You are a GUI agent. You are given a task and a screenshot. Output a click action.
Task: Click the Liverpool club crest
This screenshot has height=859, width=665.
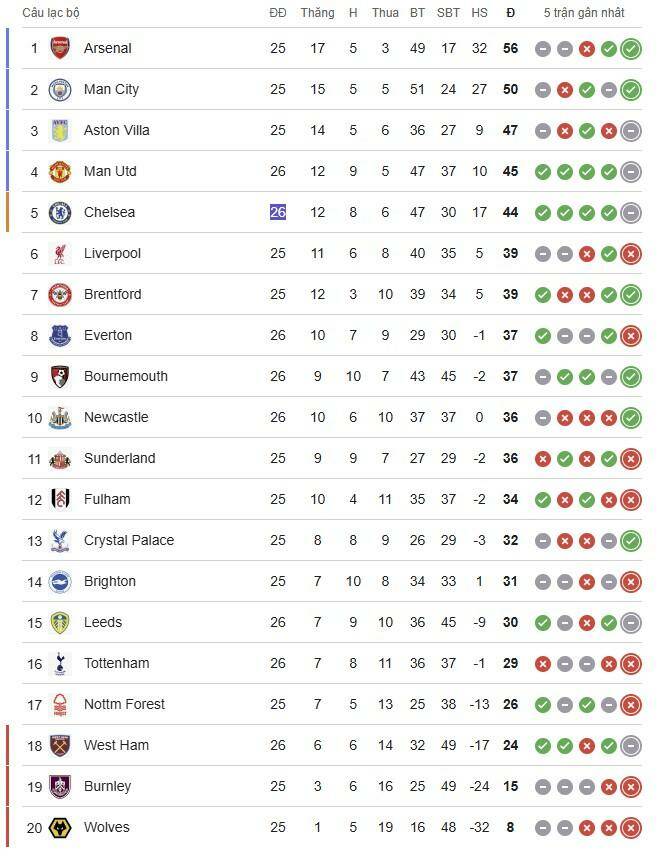(61, 253)
